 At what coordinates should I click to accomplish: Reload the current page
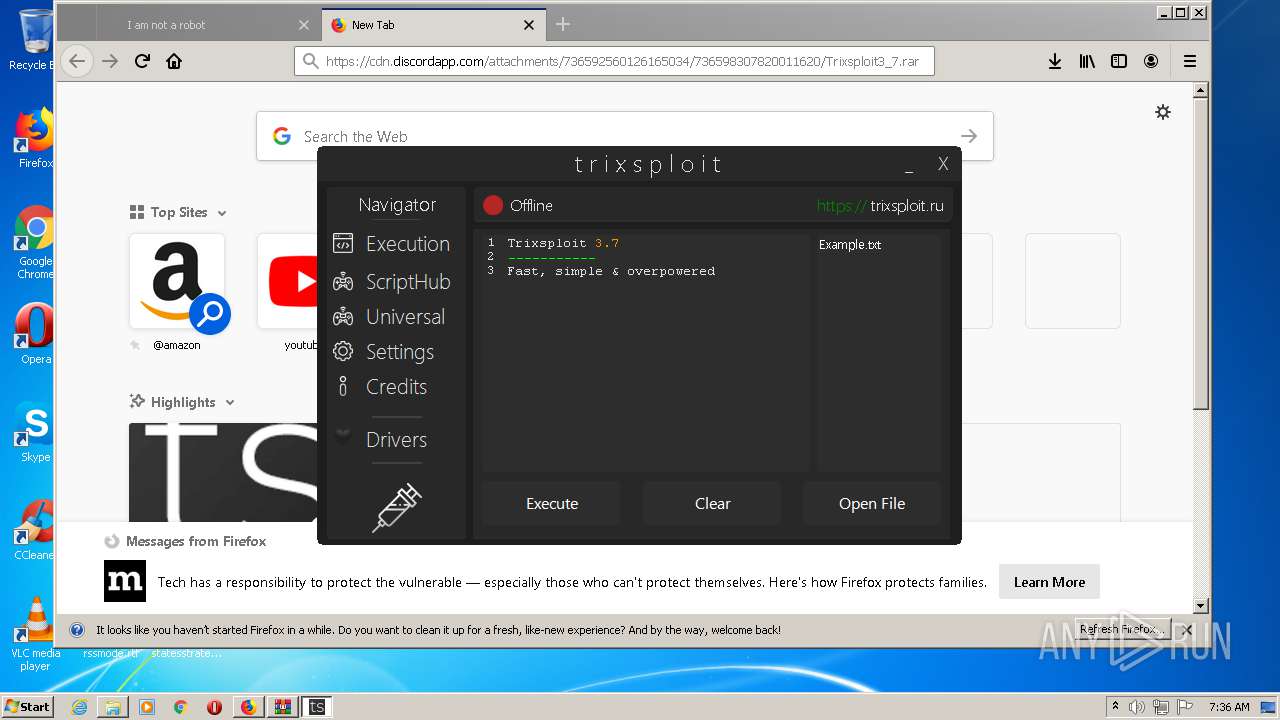pyautogui.click(x=142, y=61)
